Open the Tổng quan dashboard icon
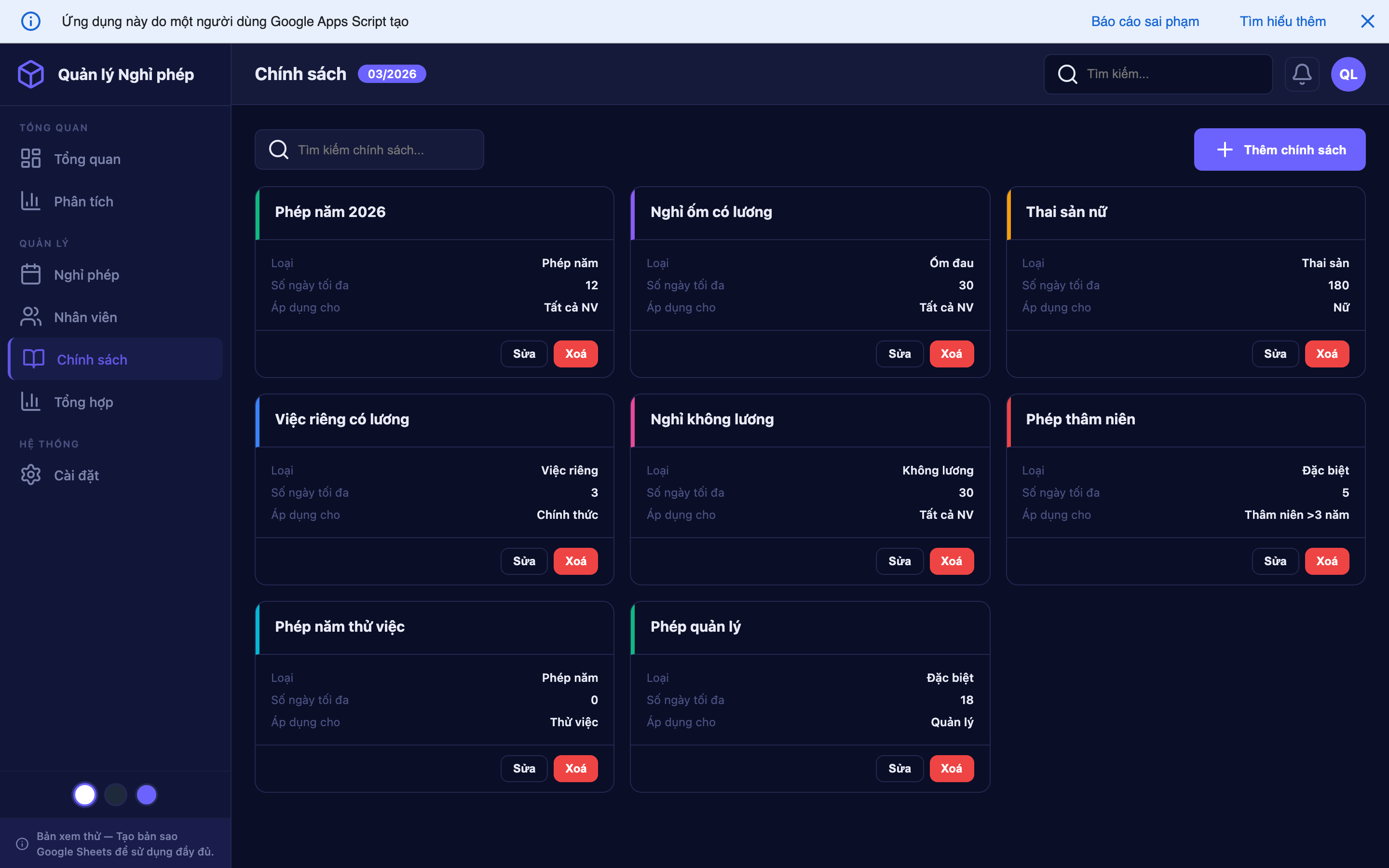1389x868 pixels. pyautogui.click(x=30, y=159)
